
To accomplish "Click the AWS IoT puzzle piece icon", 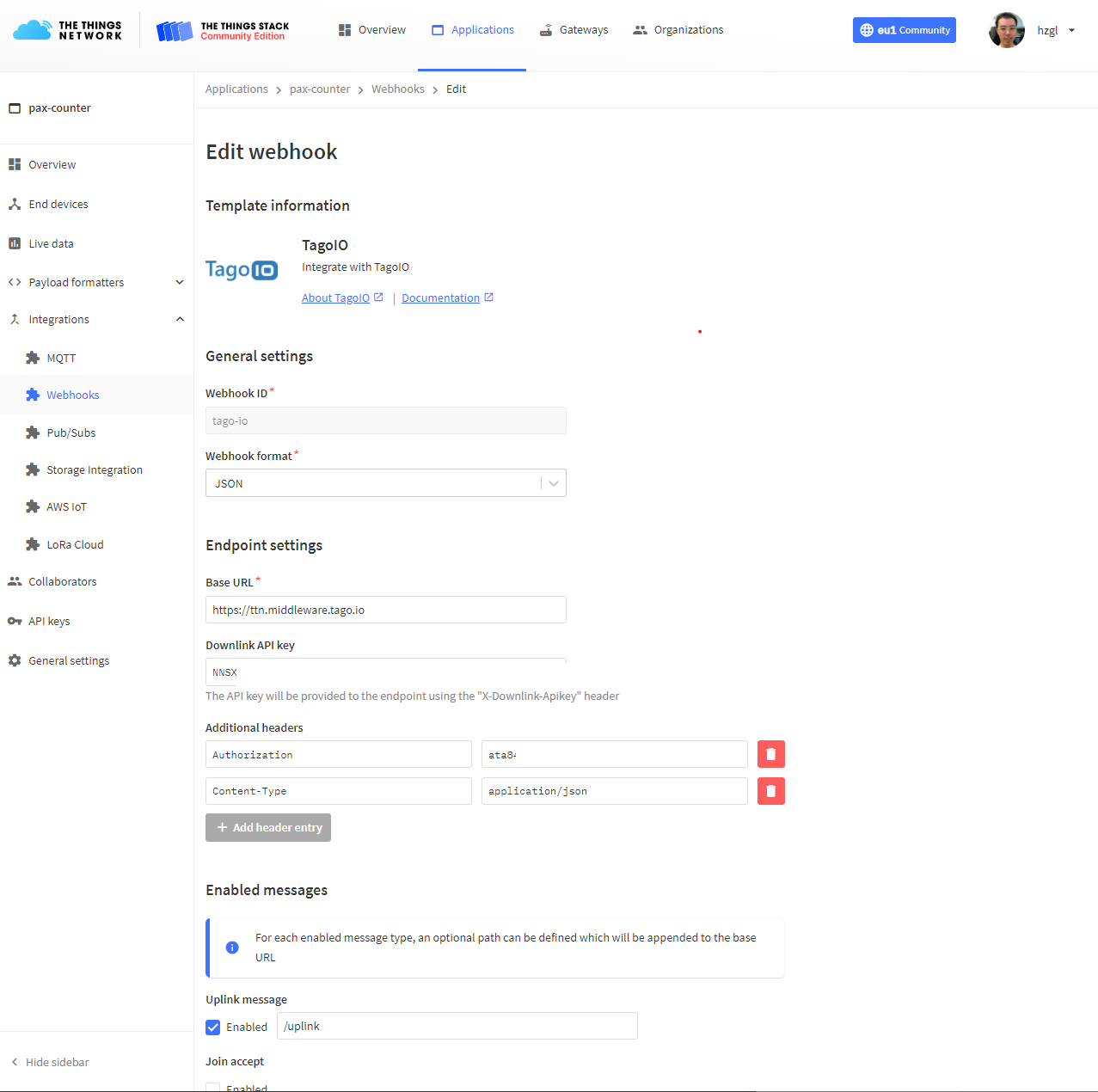I will pos(33,506).
